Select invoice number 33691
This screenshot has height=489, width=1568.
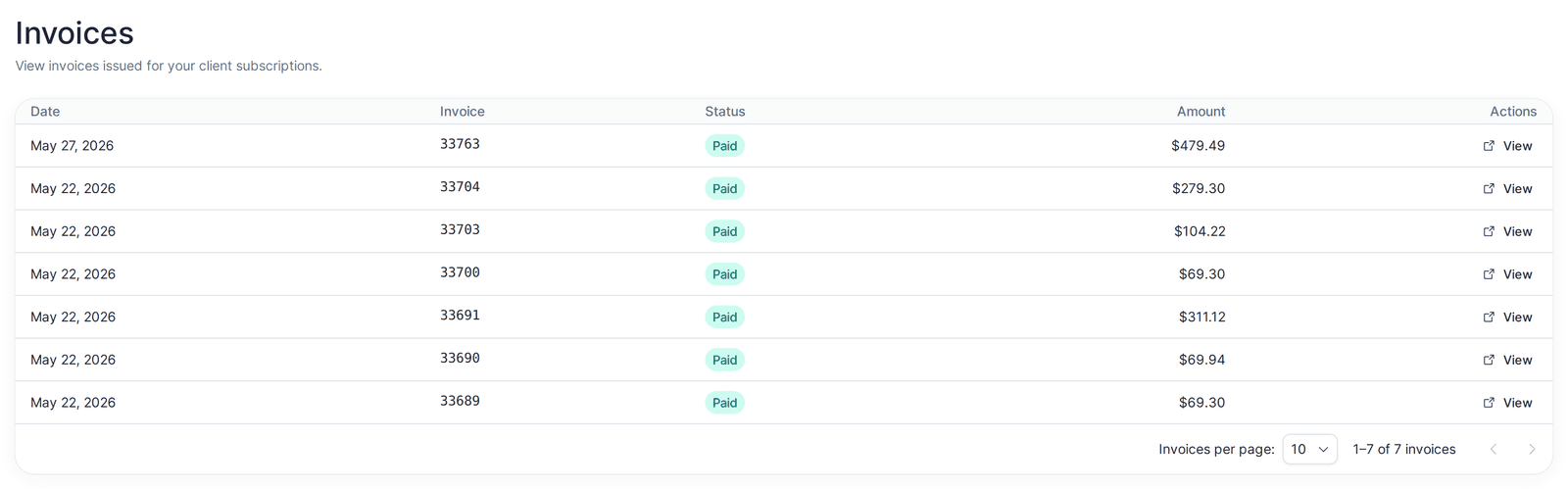click(460, 316)
